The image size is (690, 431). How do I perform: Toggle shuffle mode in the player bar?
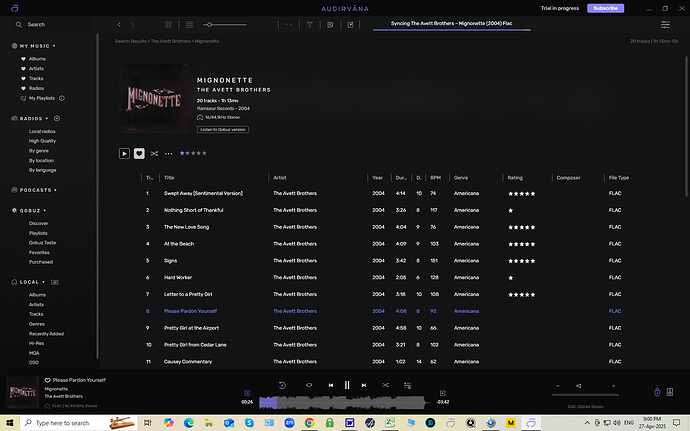coord(385,385)
